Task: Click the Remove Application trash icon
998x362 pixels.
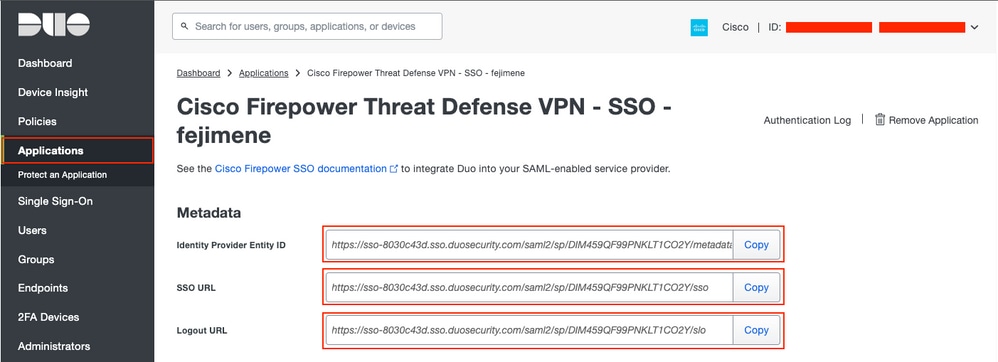Action: pos(880,120)
